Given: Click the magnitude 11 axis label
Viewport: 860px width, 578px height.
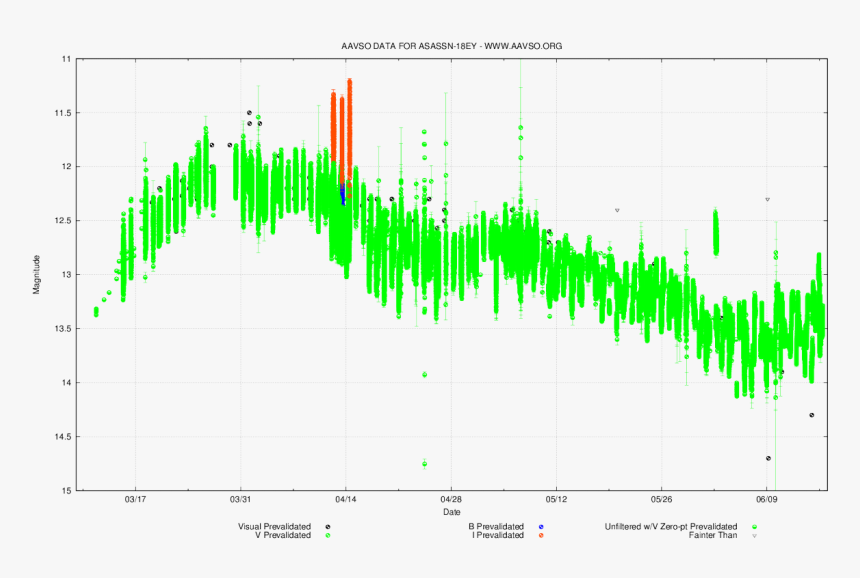Looking at the screenshot, I should coord(66,59).
